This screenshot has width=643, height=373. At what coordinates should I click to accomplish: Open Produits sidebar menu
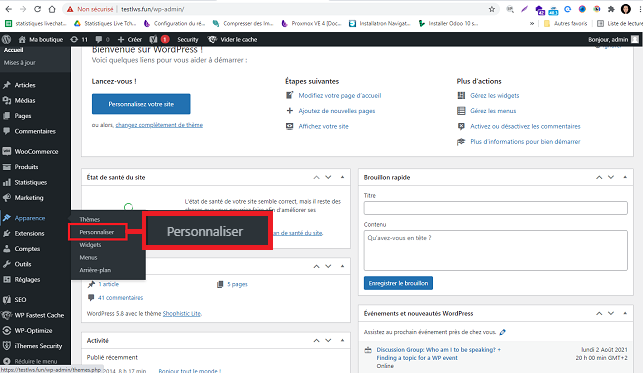tap(26, 167)
